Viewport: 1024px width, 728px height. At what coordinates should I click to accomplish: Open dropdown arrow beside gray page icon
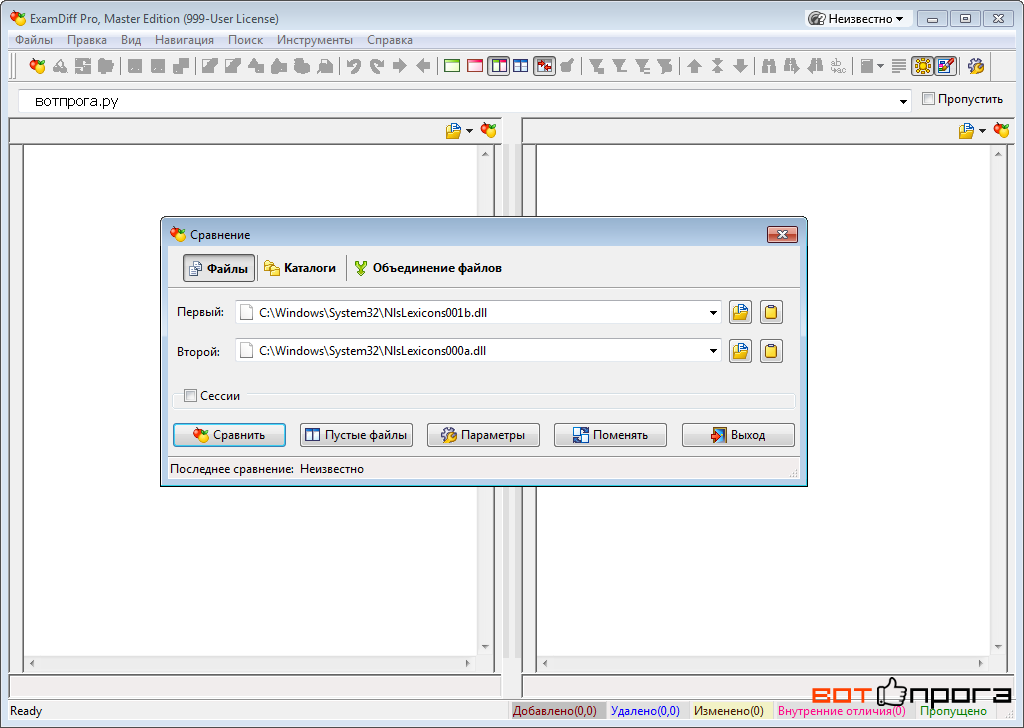pyautogui.click(x=880, y=66)
